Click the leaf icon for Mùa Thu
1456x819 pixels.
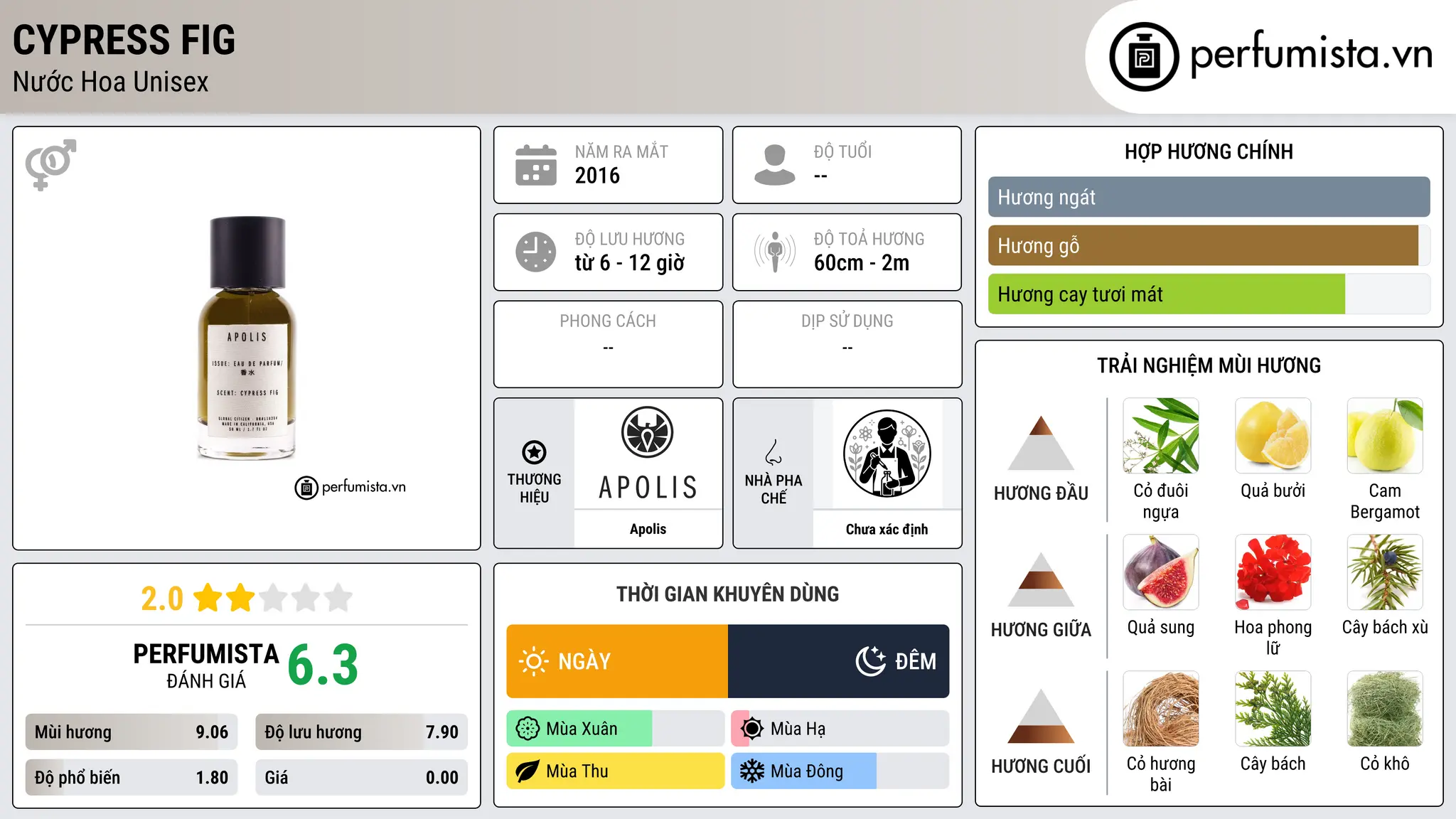pyautogui.click(x=528, y=771)
